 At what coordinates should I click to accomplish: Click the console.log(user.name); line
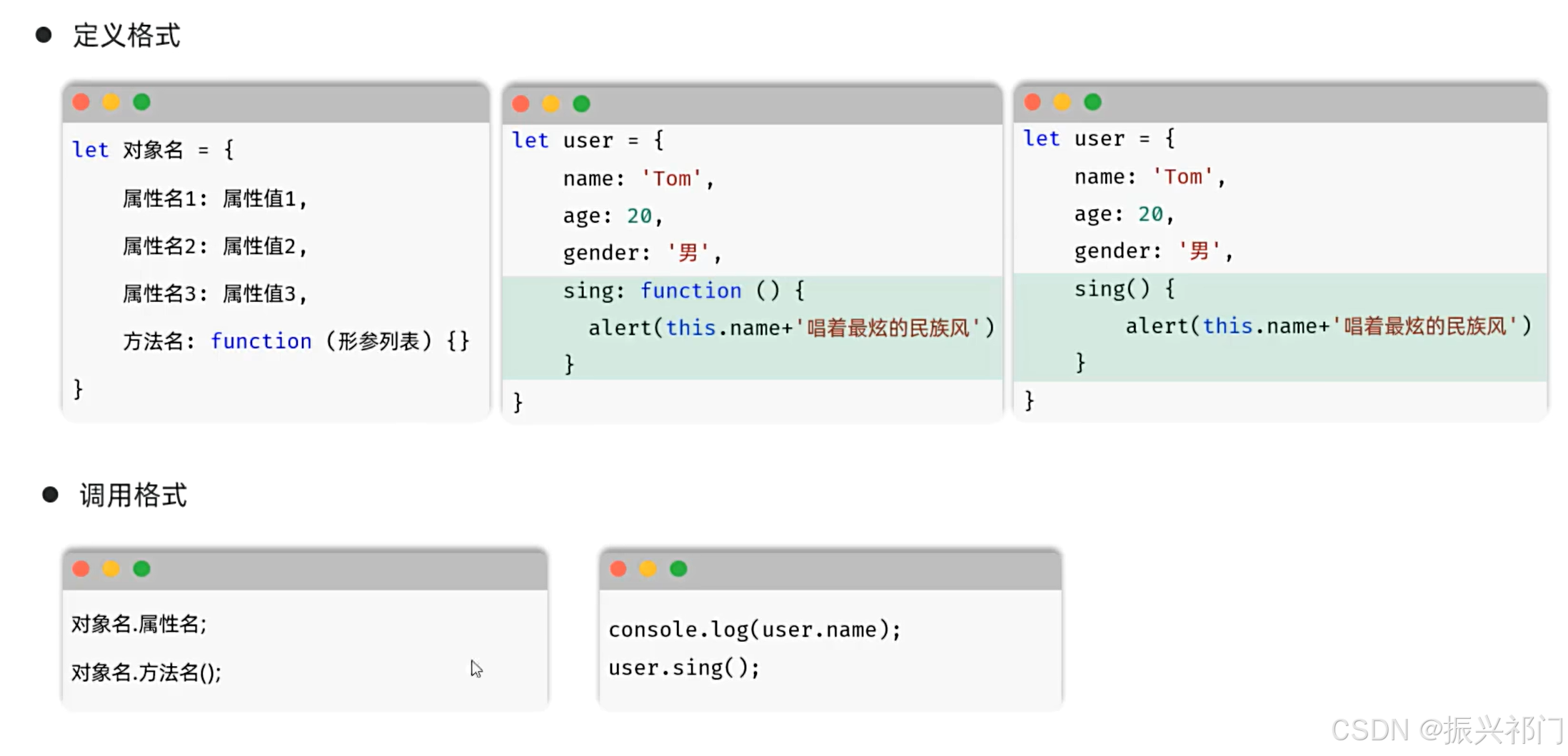(754, 630)
